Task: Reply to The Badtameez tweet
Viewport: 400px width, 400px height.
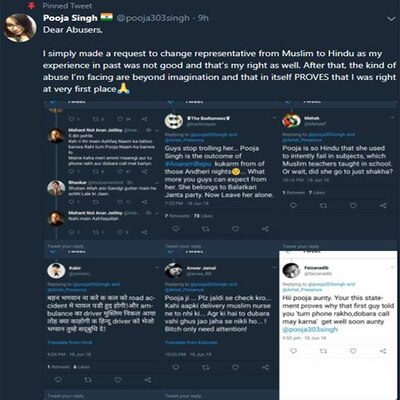Action: [x=176, y=228]
